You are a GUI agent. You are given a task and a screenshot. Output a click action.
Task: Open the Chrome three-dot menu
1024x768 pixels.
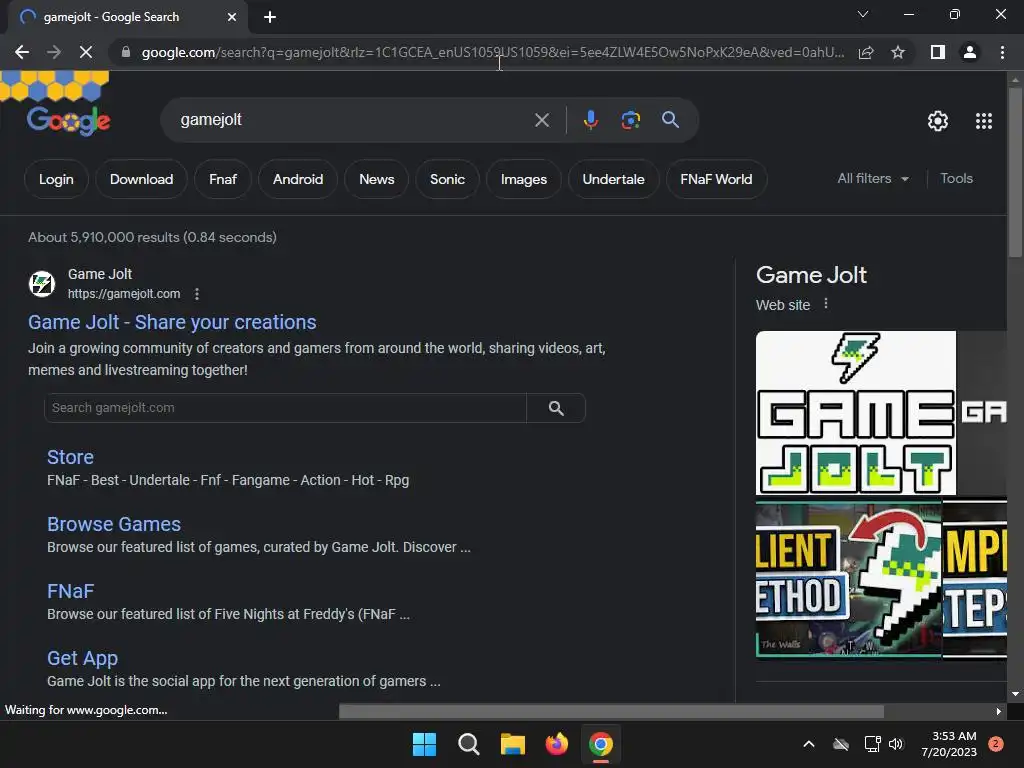coord(1002,52)
